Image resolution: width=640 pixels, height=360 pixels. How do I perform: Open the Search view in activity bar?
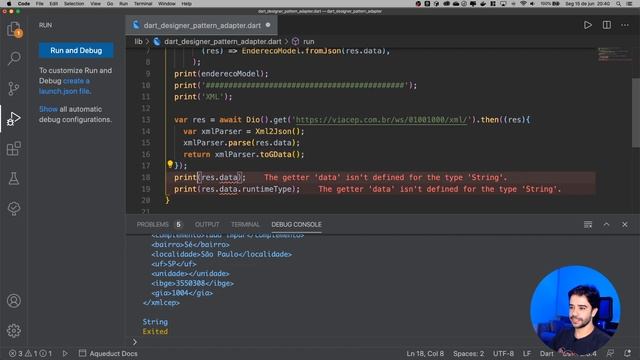[x=14, y=58]
